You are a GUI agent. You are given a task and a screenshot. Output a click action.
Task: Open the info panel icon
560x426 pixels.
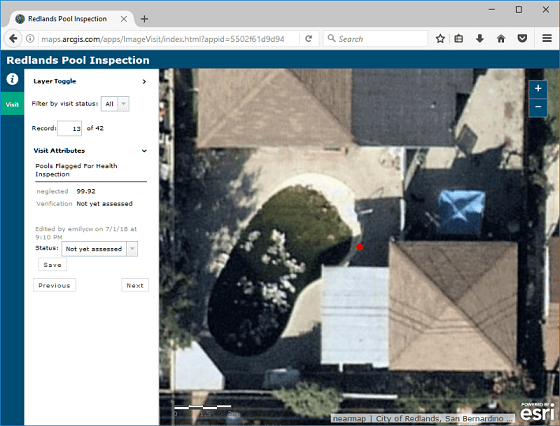[12, 79]
